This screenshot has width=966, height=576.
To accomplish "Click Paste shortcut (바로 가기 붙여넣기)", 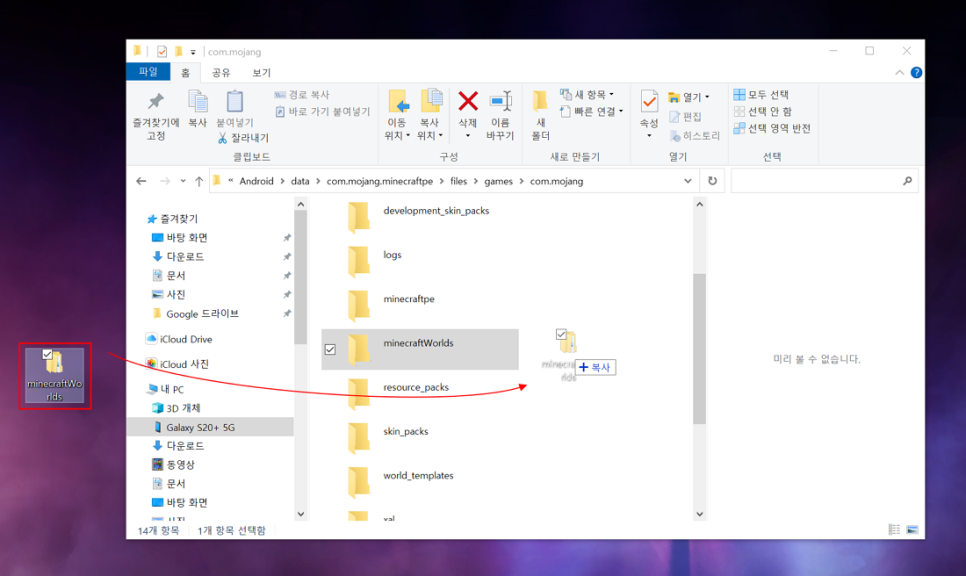I will point(322,112).
